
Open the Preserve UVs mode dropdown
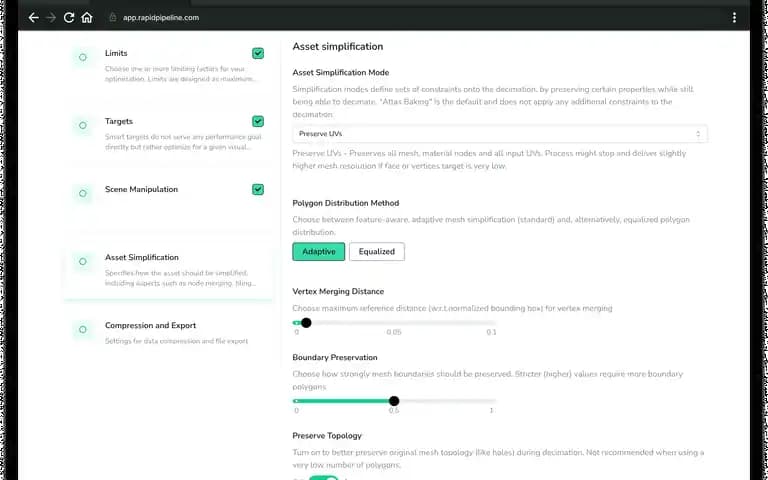500,134
